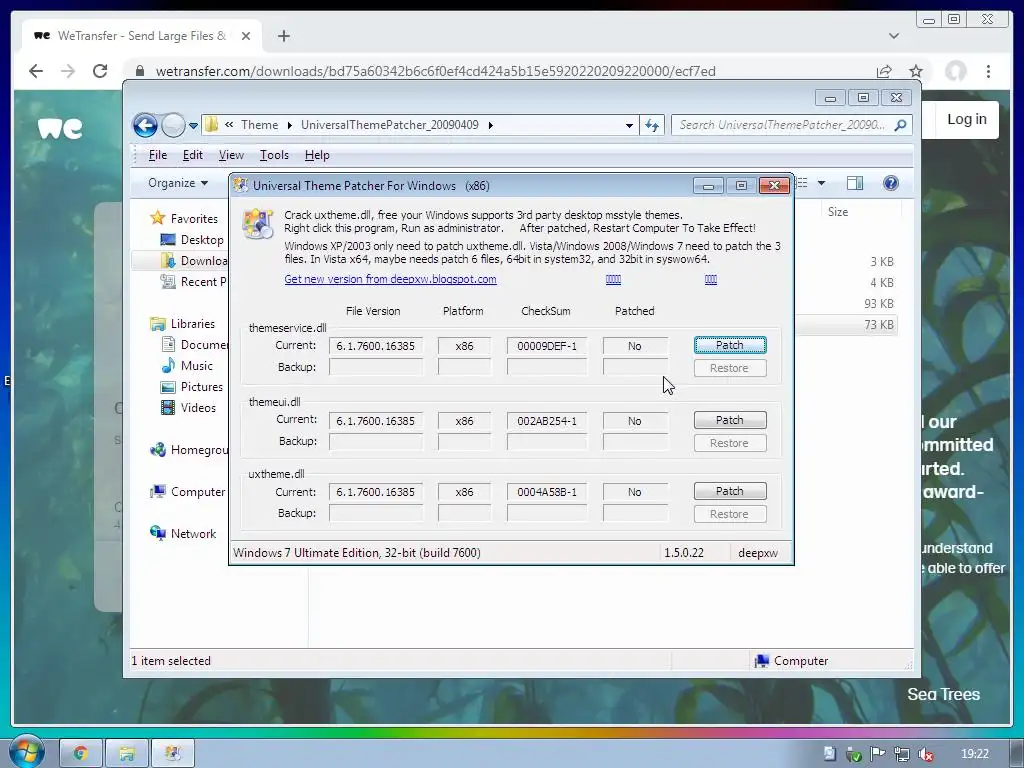The height and width of the screenshot is (768, 1024).
Task: Click the folder icon in address bar
Action: click(212, 125)
